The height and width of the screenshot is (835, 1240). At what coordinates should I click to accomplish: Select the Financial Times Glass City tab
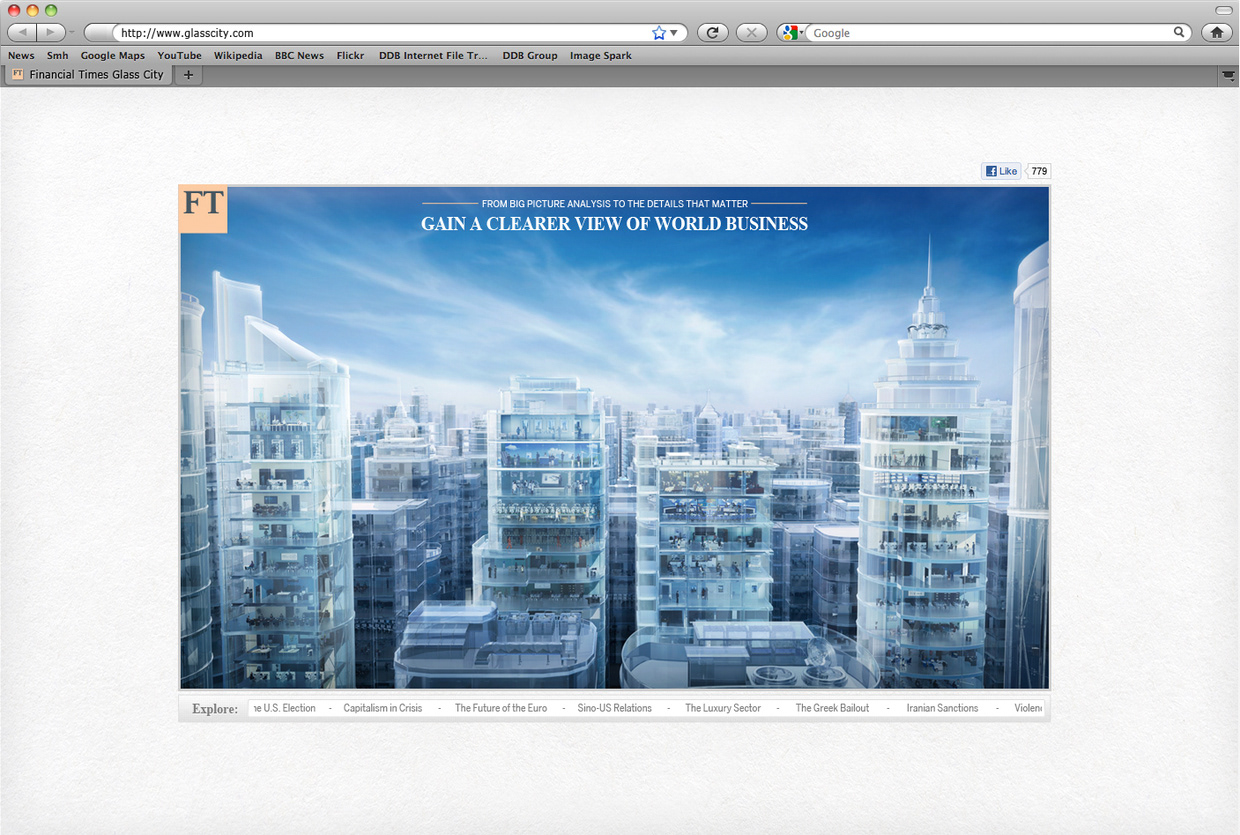coord(88,75)
